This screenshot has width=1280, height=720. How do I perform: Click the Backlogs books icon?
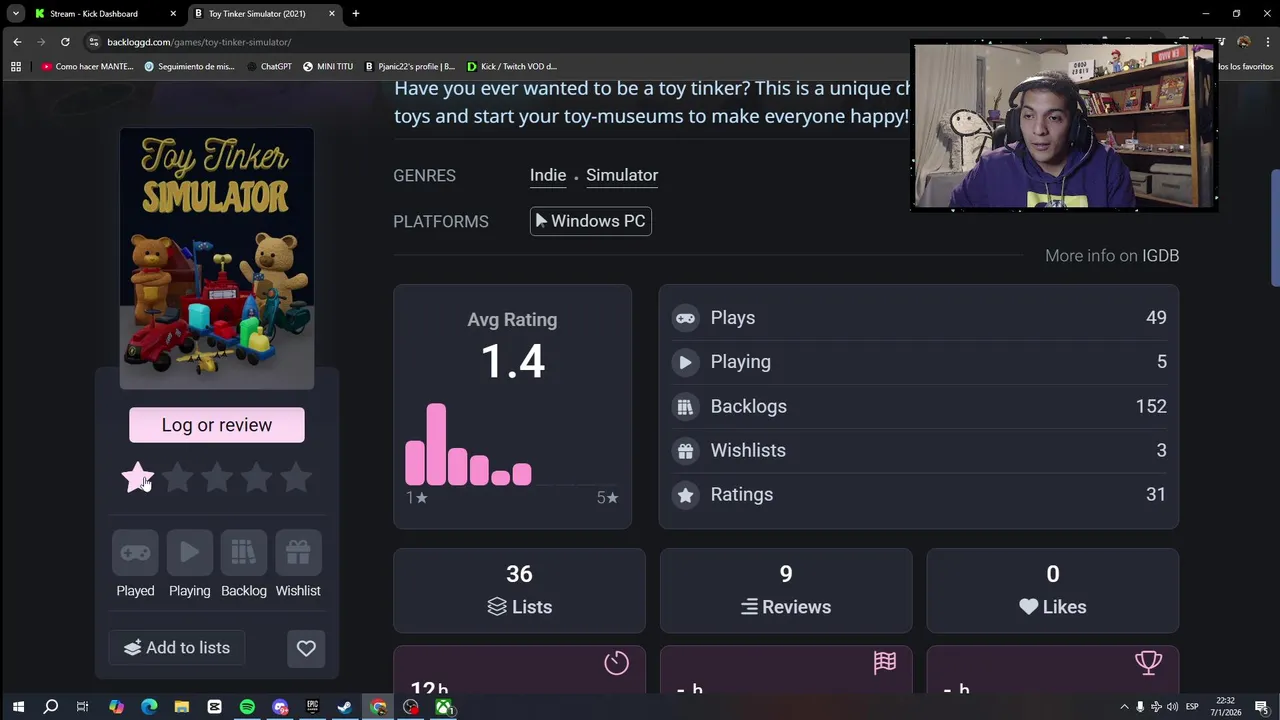click(x=685, y=406)
